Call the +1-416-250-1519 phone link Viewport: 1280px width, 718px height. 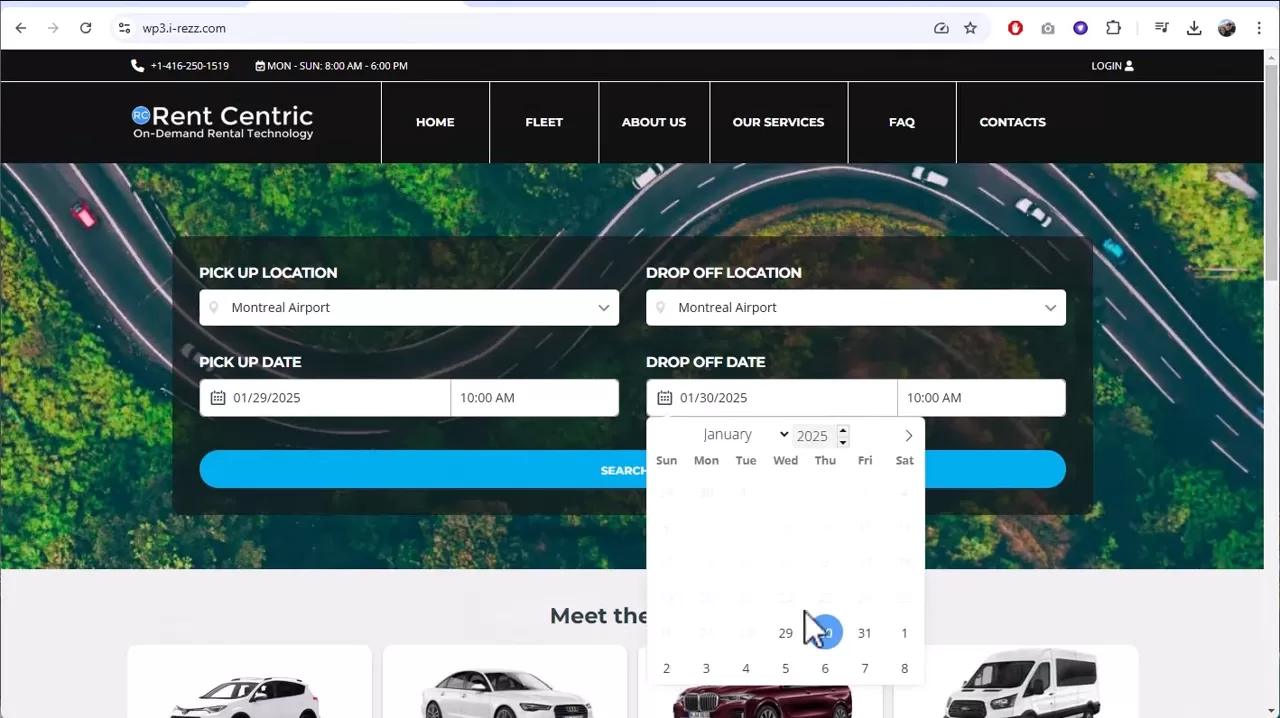tap(189, 66)
